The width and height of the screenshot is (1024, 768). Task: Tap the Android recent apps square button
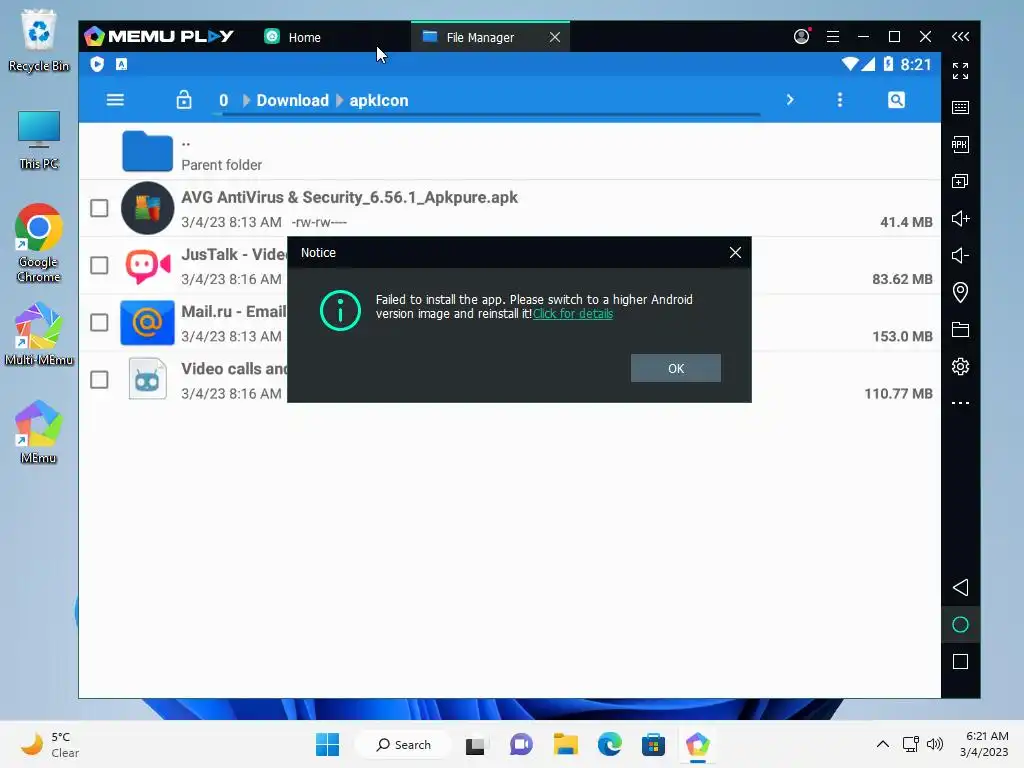point(960,662)
